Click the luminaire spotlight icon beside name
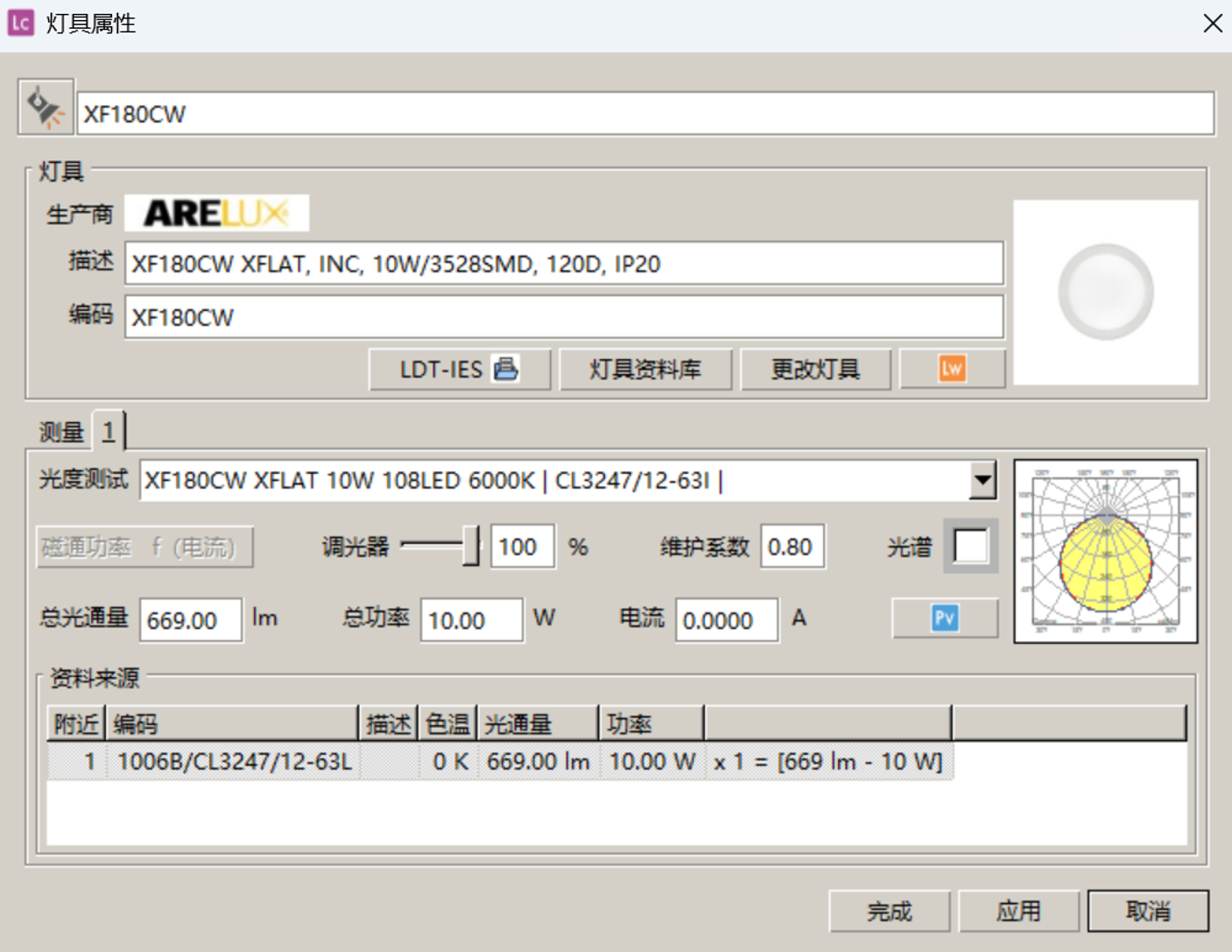Screen dimensions: 1232x952 (x=46, y=109)
